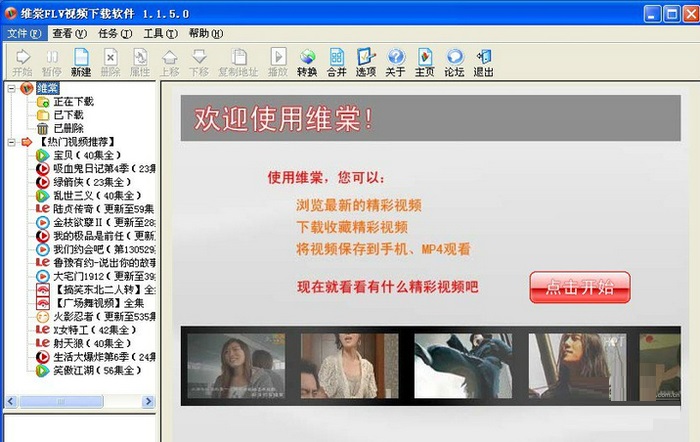Image resolution: width=700 pixels, height=442 pixels.
Task: Click horizontal scrollbar thumb in tree panel
Action: tap(61, 401)
